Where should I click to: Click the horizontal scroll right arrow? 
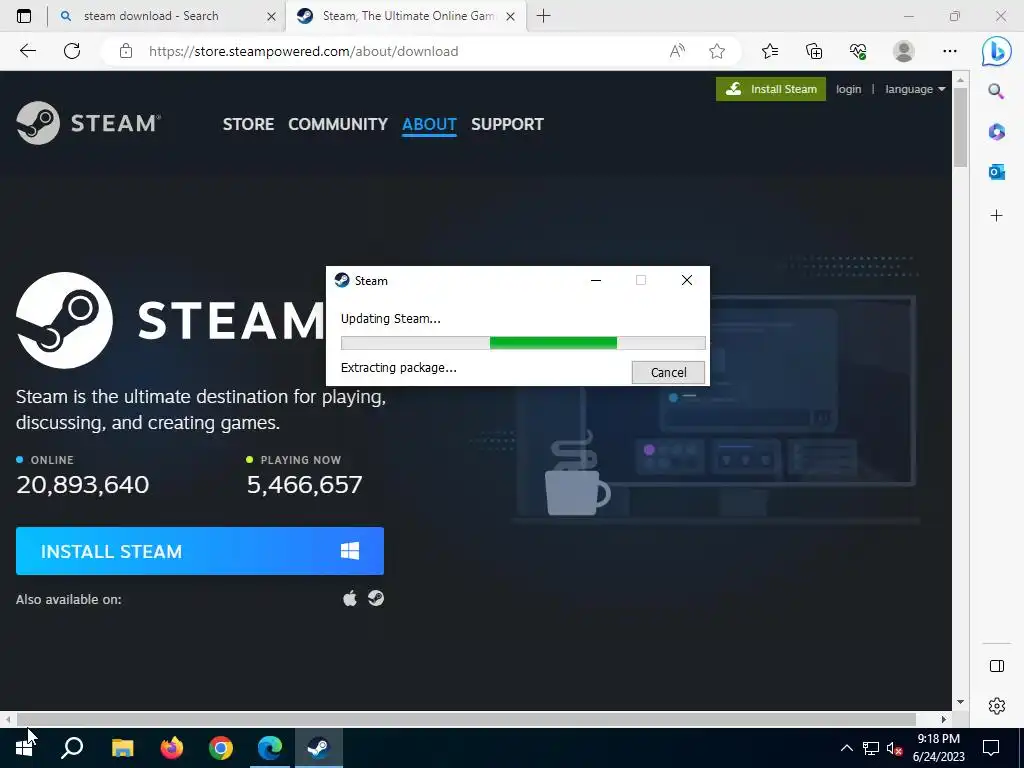(x=944, y=719)
